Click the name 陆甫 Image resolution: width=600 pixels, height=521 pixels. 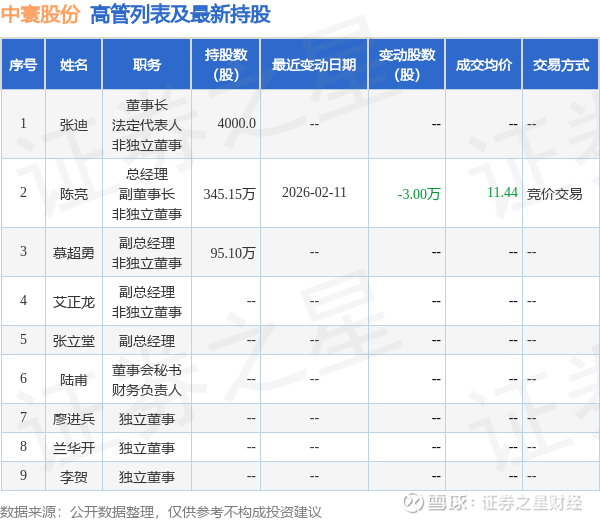pyautogui.click(x=73, y=380)
